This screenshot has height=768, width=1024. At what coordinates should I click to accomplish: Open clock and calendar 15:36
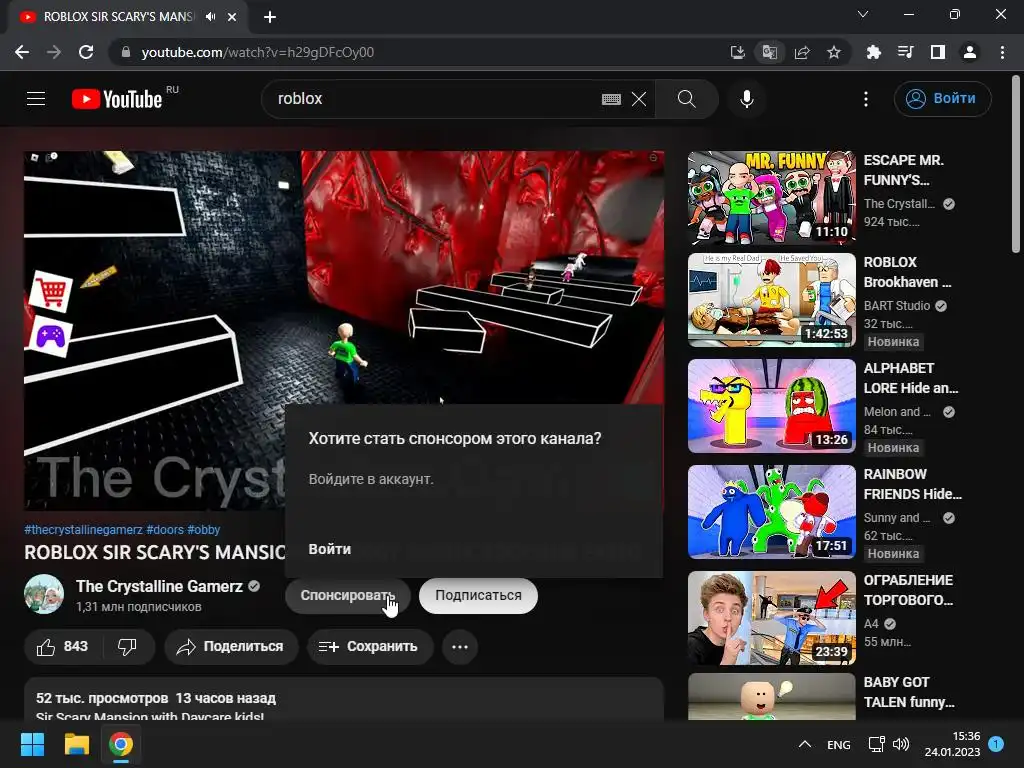(x=952, y=744)
